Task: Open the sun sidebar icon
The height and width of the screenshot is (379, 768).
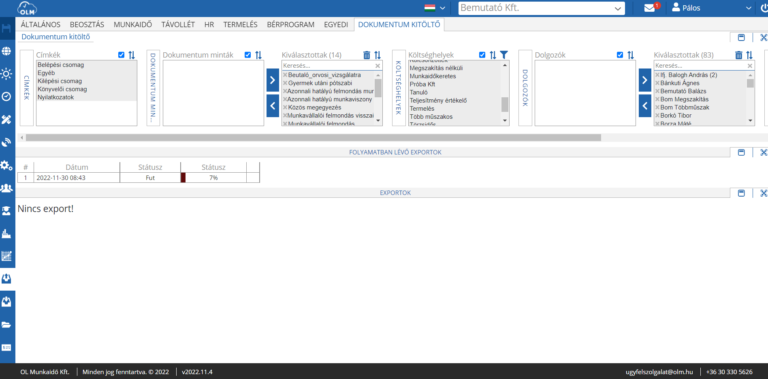Action: [x=6, y=74]
